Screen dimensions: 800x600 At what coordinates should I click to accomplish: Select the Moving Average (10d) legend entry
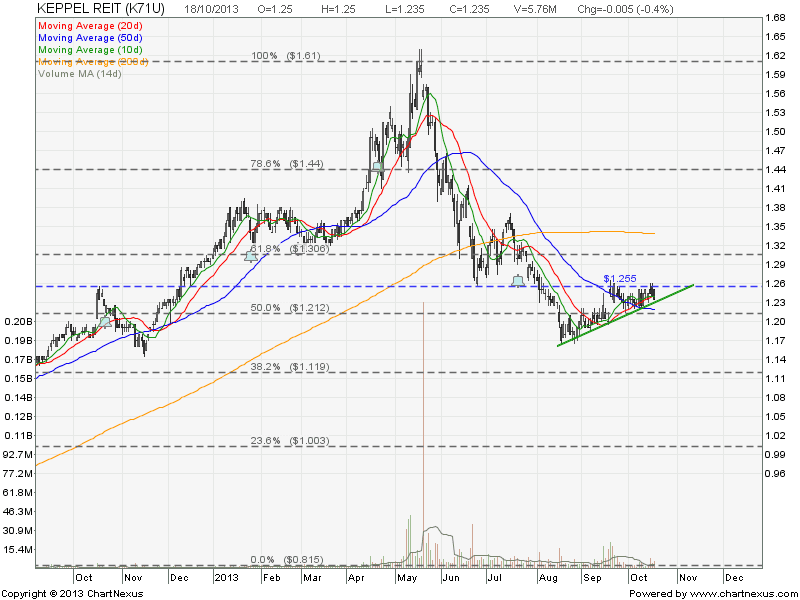[x=90, y=50]
